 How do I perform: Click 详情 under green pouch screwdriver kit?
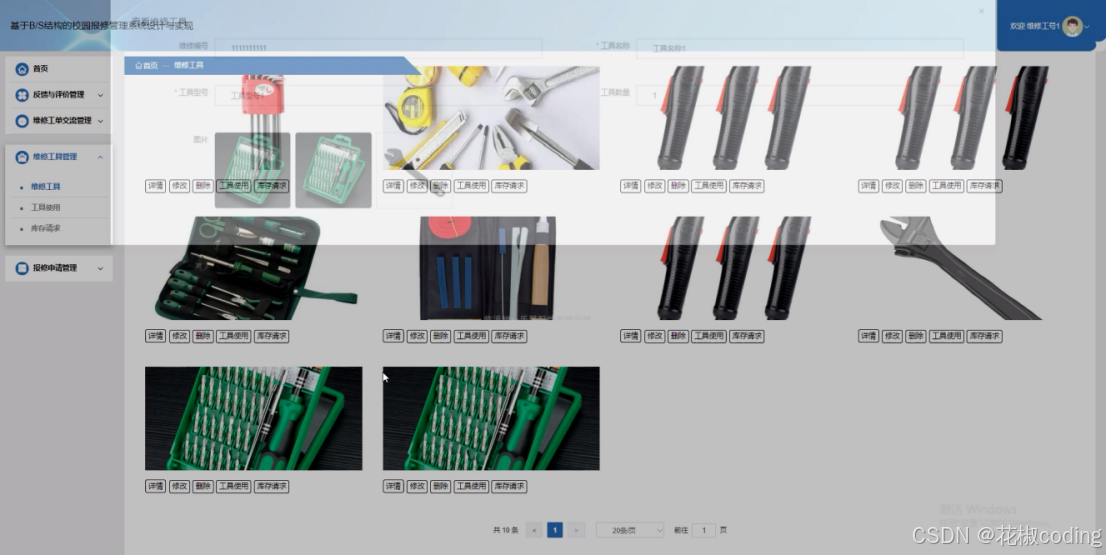click(x=155, y=337)
